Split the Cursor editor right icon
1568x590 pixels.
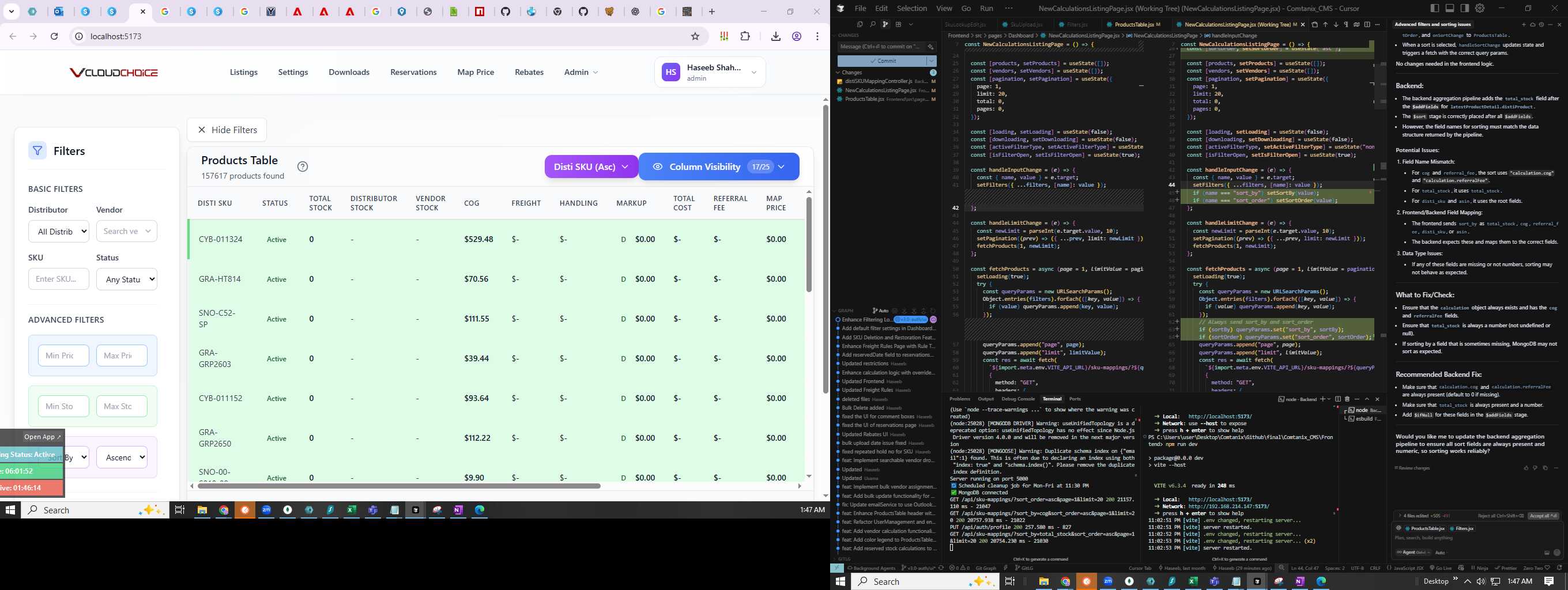tap(1367, 24)
